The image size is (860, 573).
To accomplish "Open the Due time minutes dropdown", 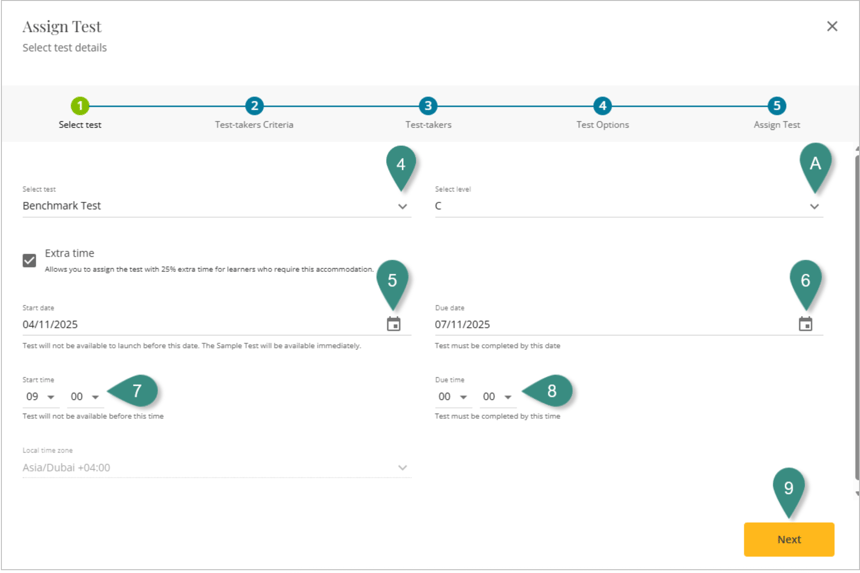I will [497, 397].
